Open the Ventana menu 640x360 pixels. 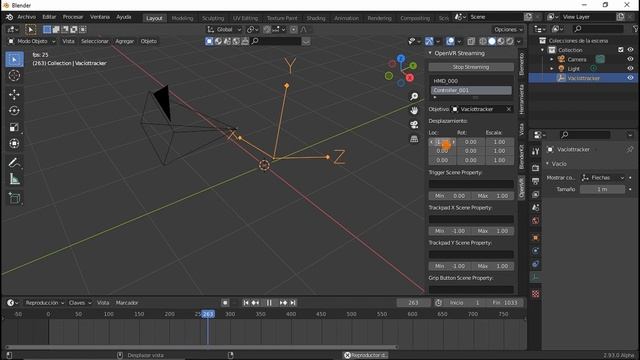pos(100,17)
